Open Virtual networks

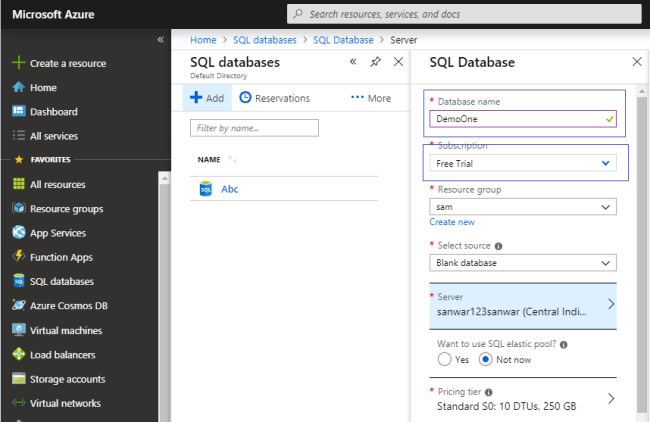coord(65,403)
